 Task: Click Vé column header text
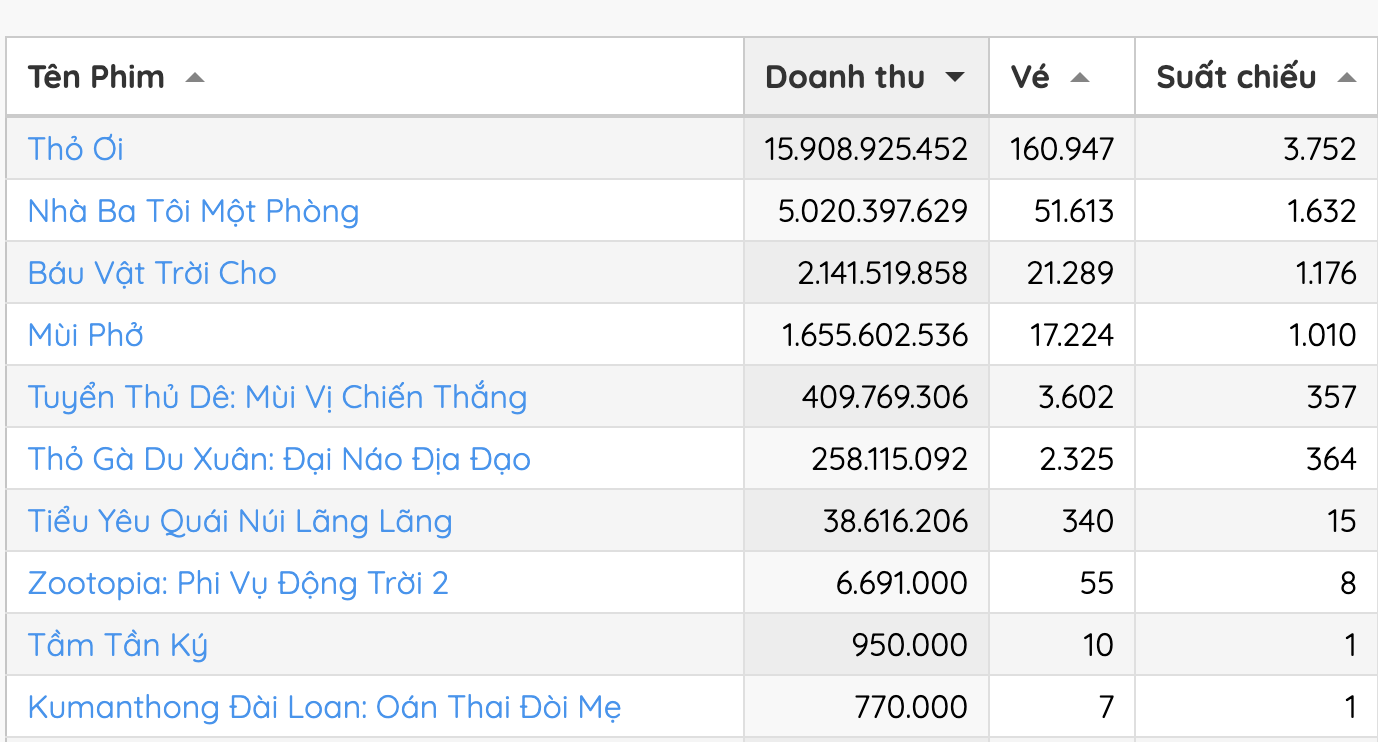[1030, 77]
